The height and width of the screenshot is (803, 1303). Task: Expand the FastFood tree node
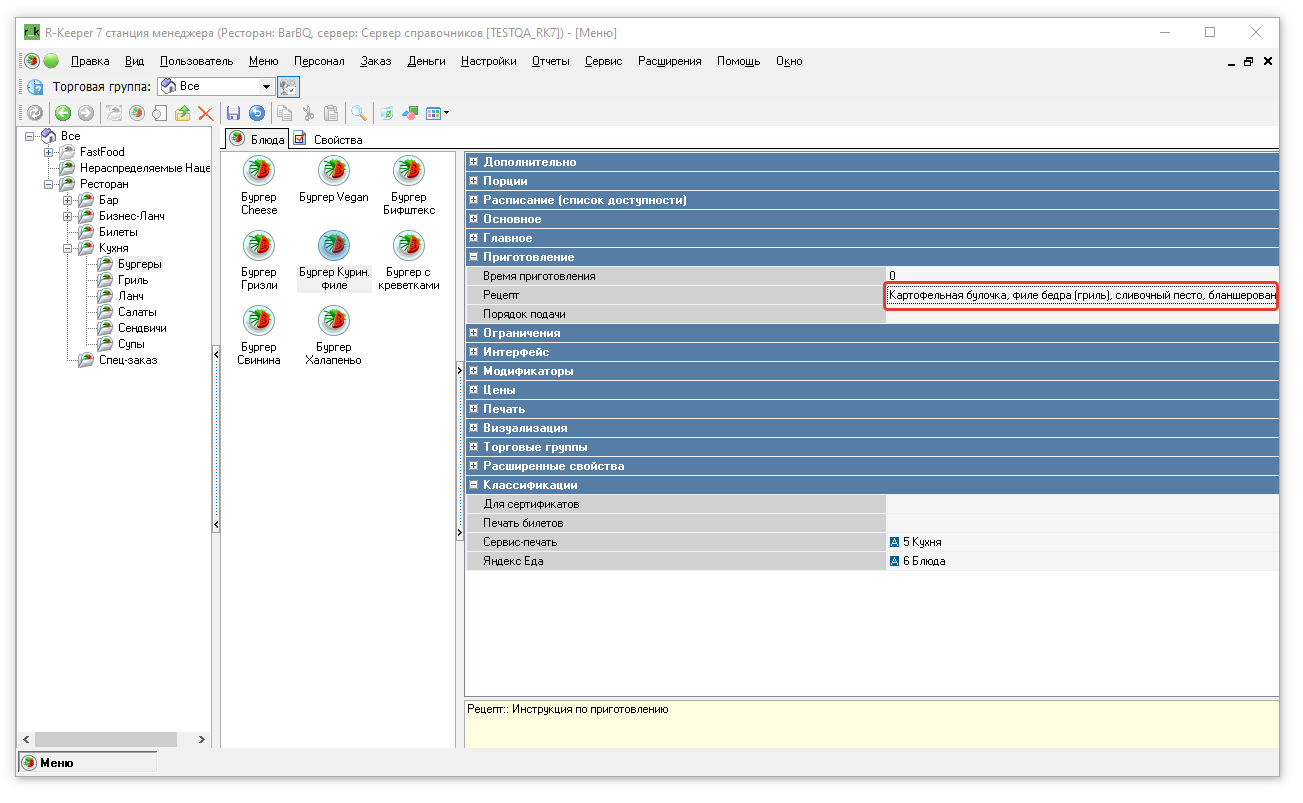pos(48,152)
